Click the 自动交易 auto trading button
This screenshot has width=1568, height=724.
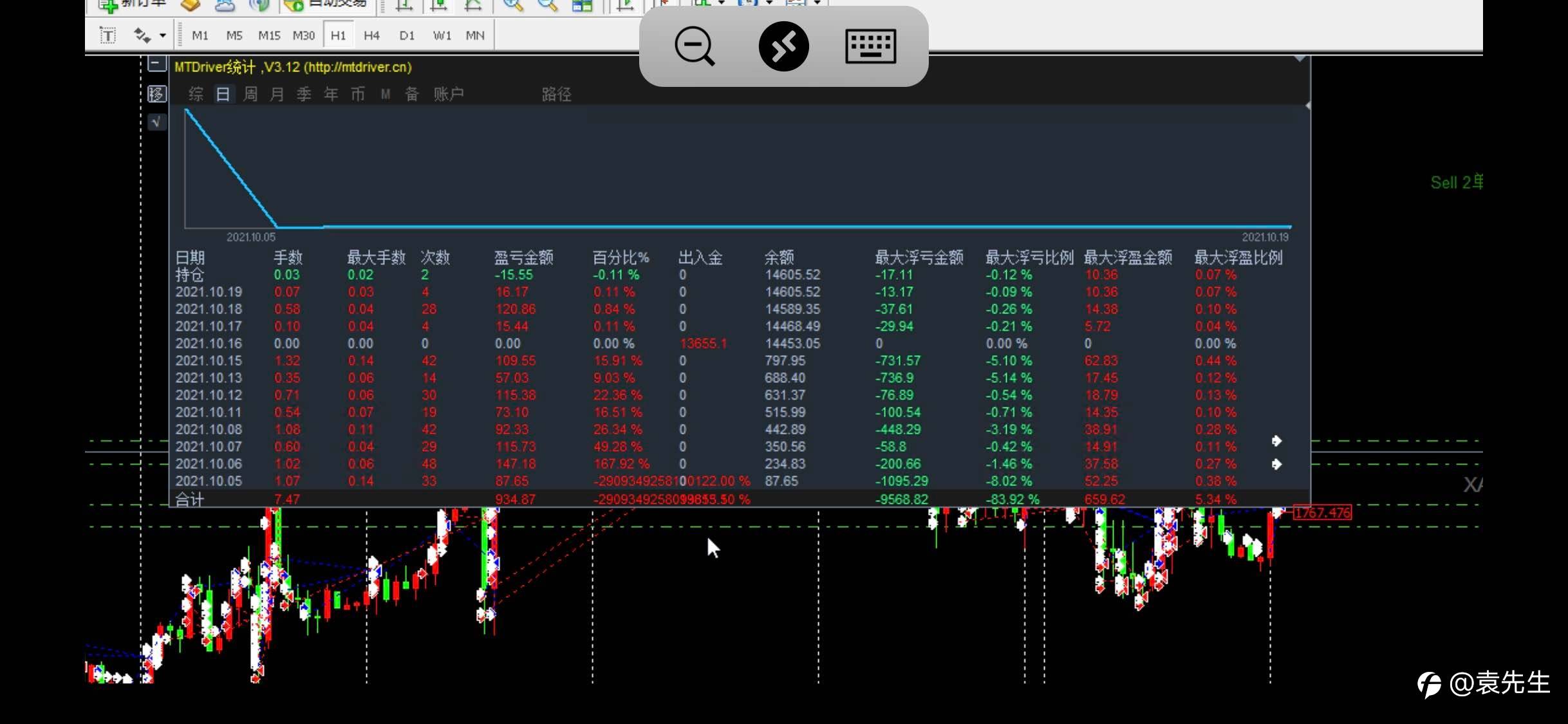click(326, 5)
